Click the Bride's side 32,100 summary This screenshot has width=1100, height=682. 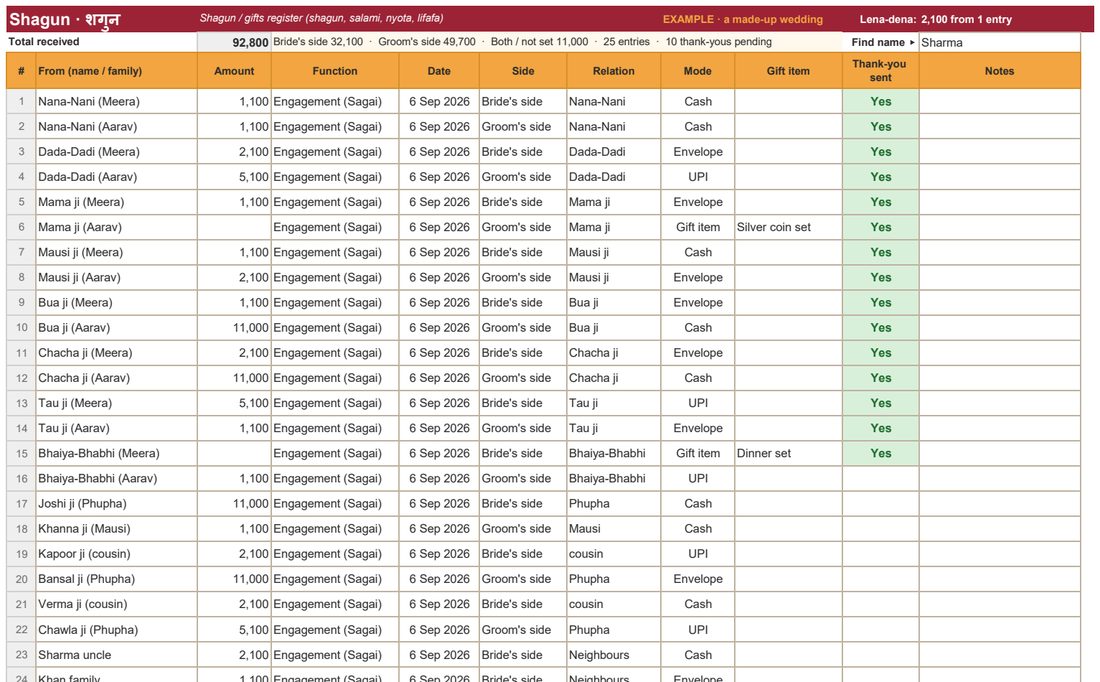click(318, 42)
